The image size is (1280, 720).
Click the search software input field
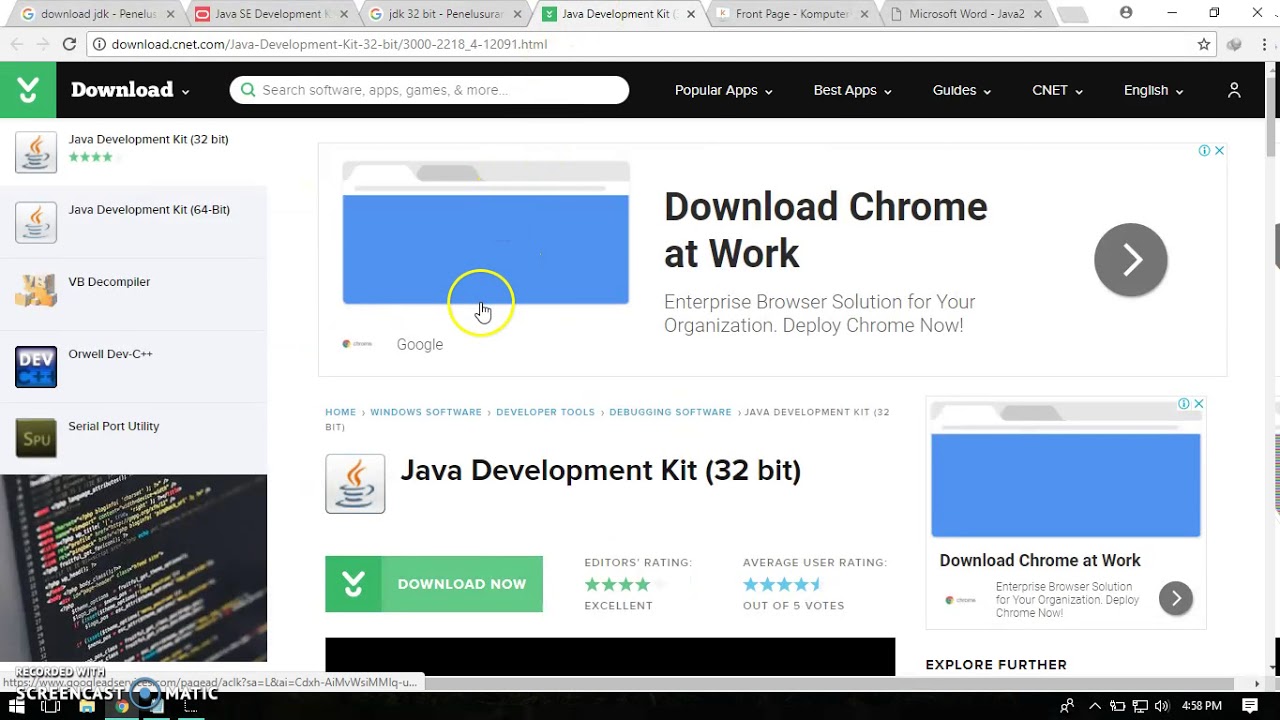click(x=429, y=90)
